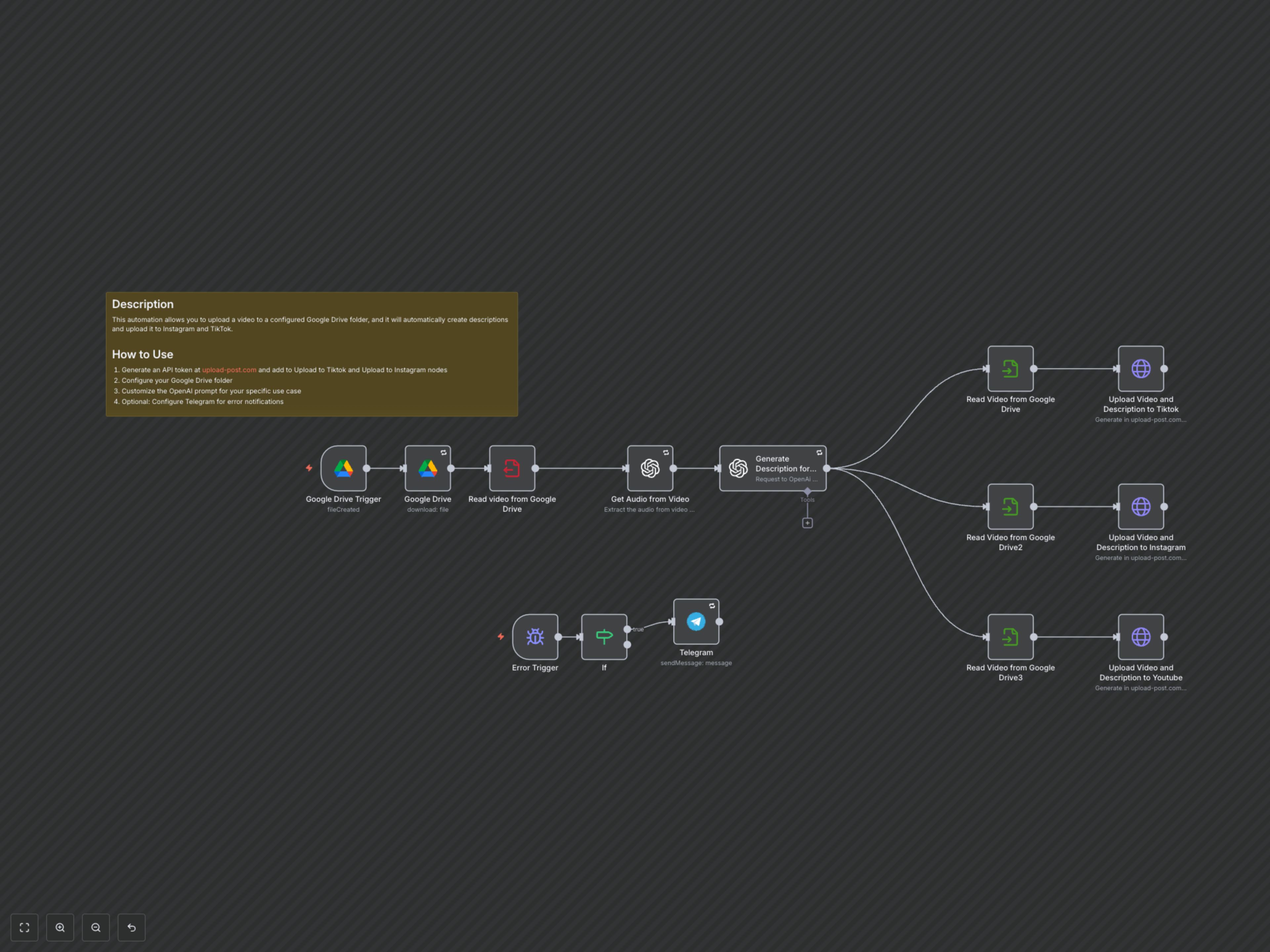Open the Read Video from Google Drive2 node

click(1010, 507)
